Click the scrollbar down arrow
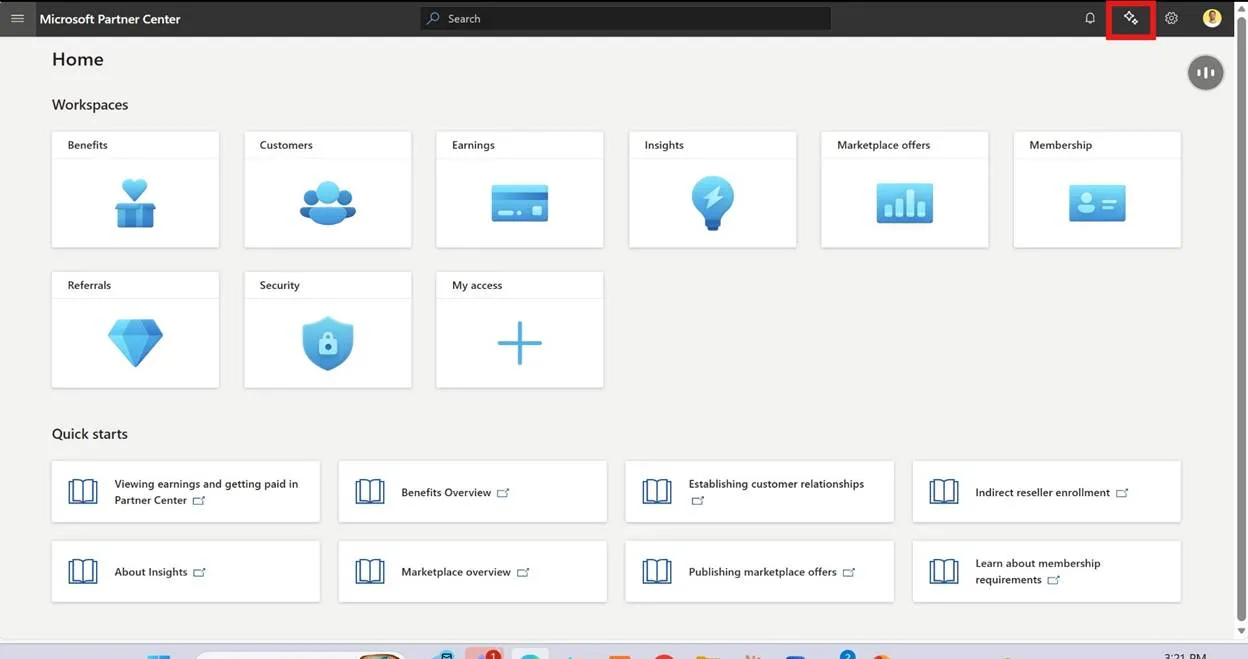Screen dimensions: 1248x659 [x=1241, y=632]
